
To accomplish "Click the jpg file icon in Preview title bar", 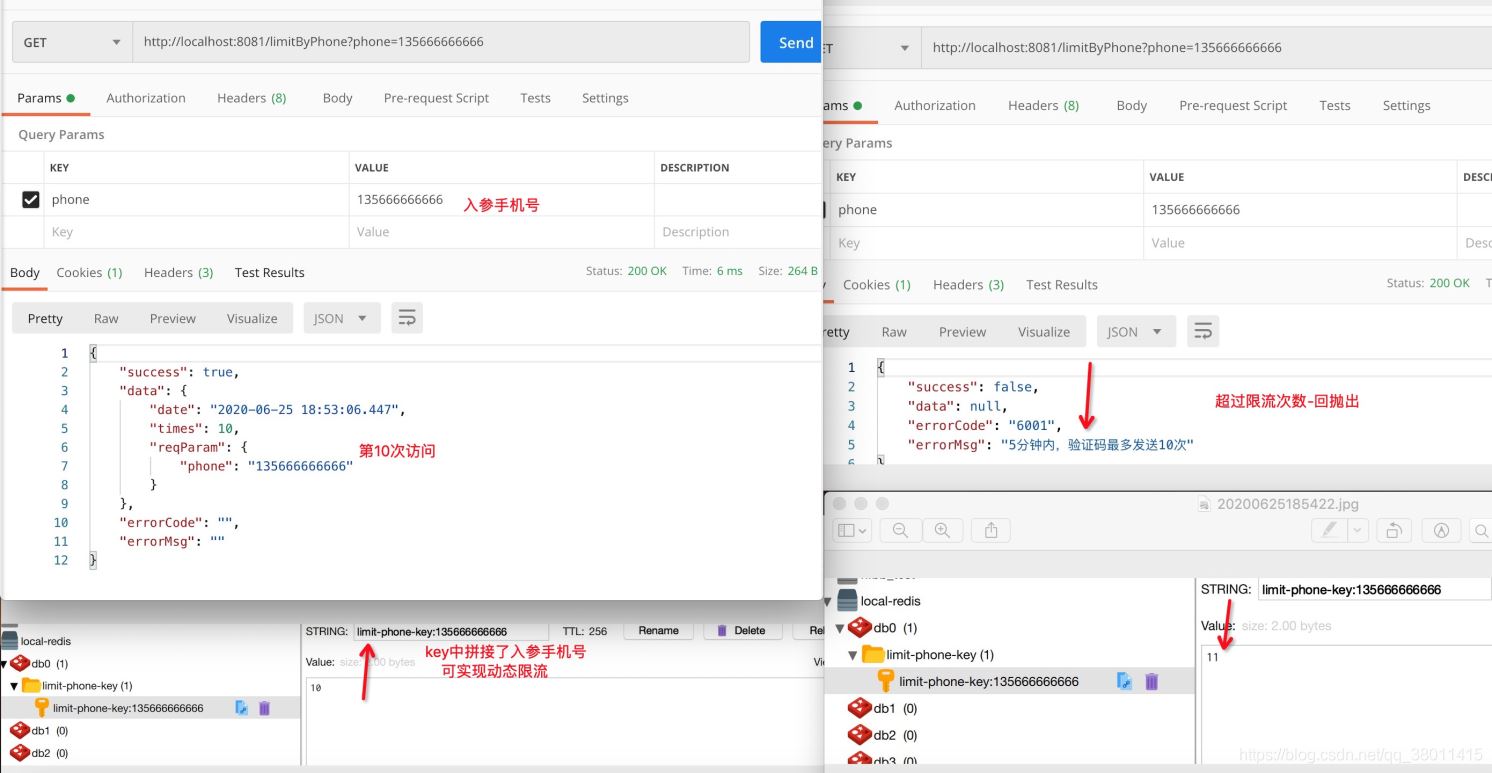I will coord(1205,504).
